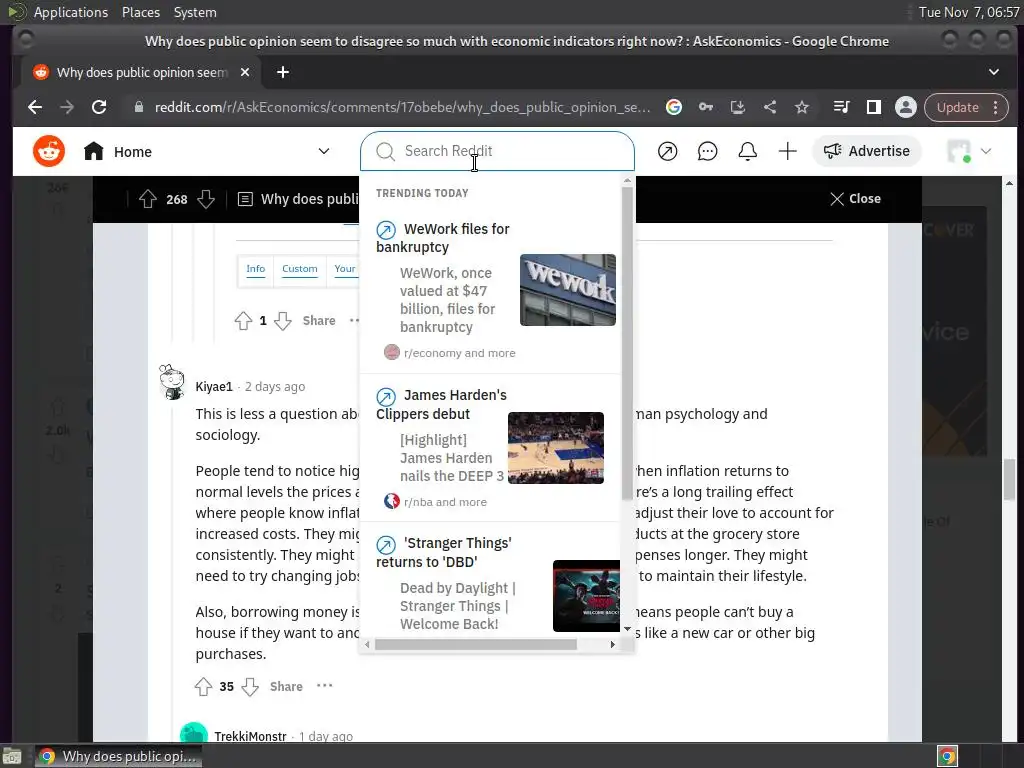Downvote Kiyae1's comment with 35 points

point(250,686)
